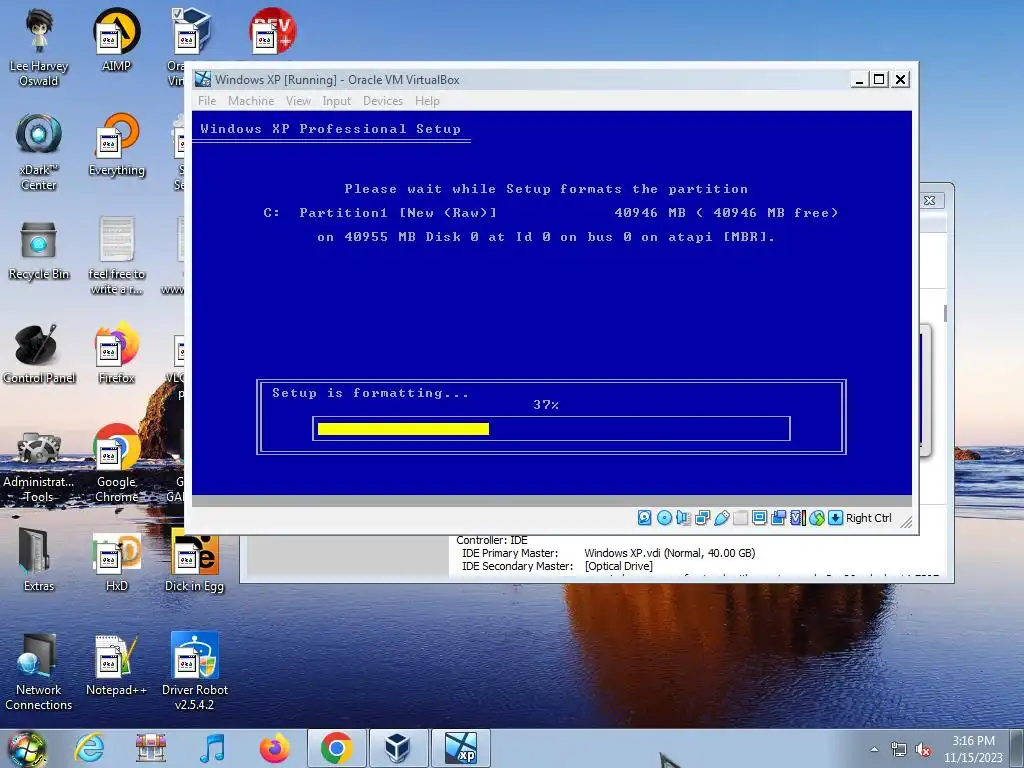The width and height of the screenshot is (1024, 768).
Task: Click the 'IDE Primary Master:' label
Action: point(510,553)
